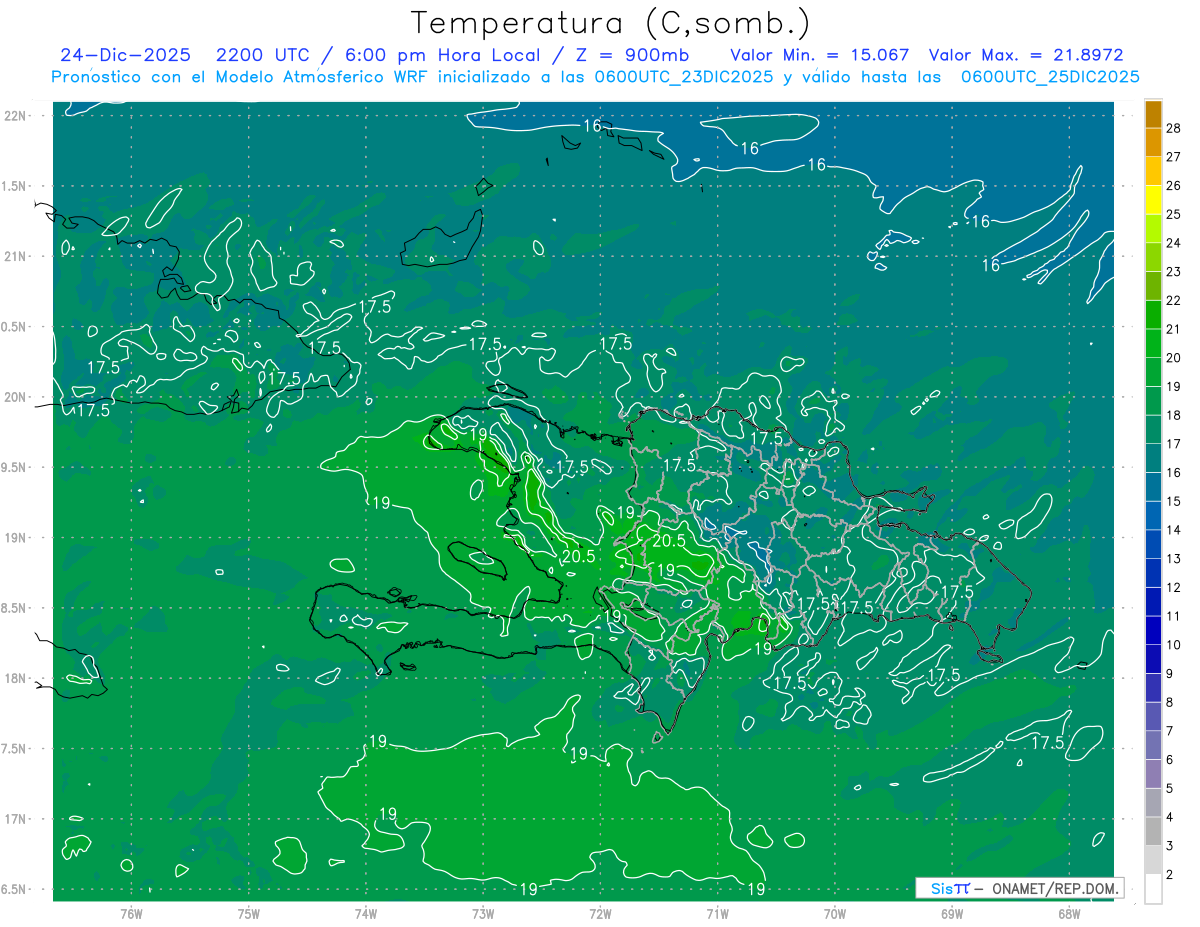This screenshot has height=927, width=1200.
Task: Click the yellow legend band between 25 and 26
Action: [1153, 200]
